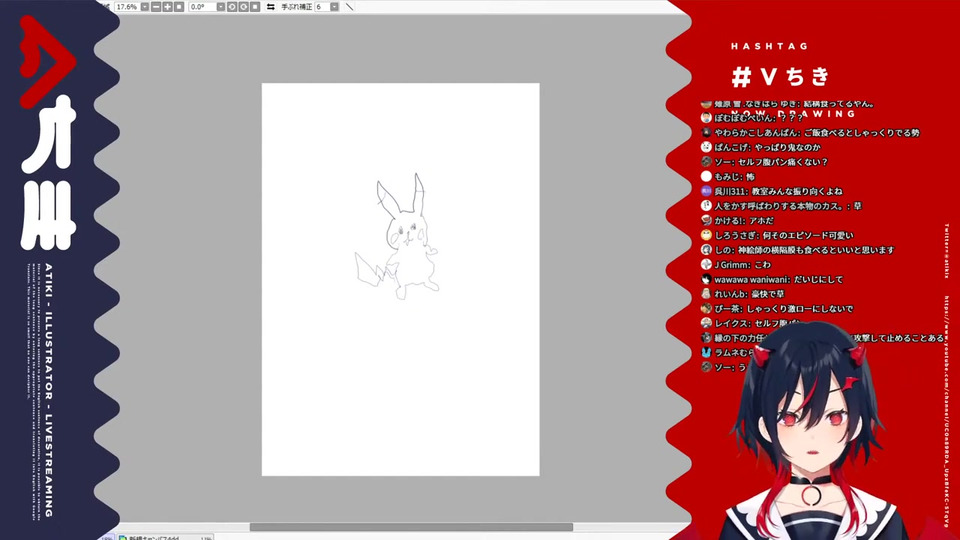960x540 pixels.
Task: Rotate canvas clockwise using second rotation icon
Action: tap(243, 7)
